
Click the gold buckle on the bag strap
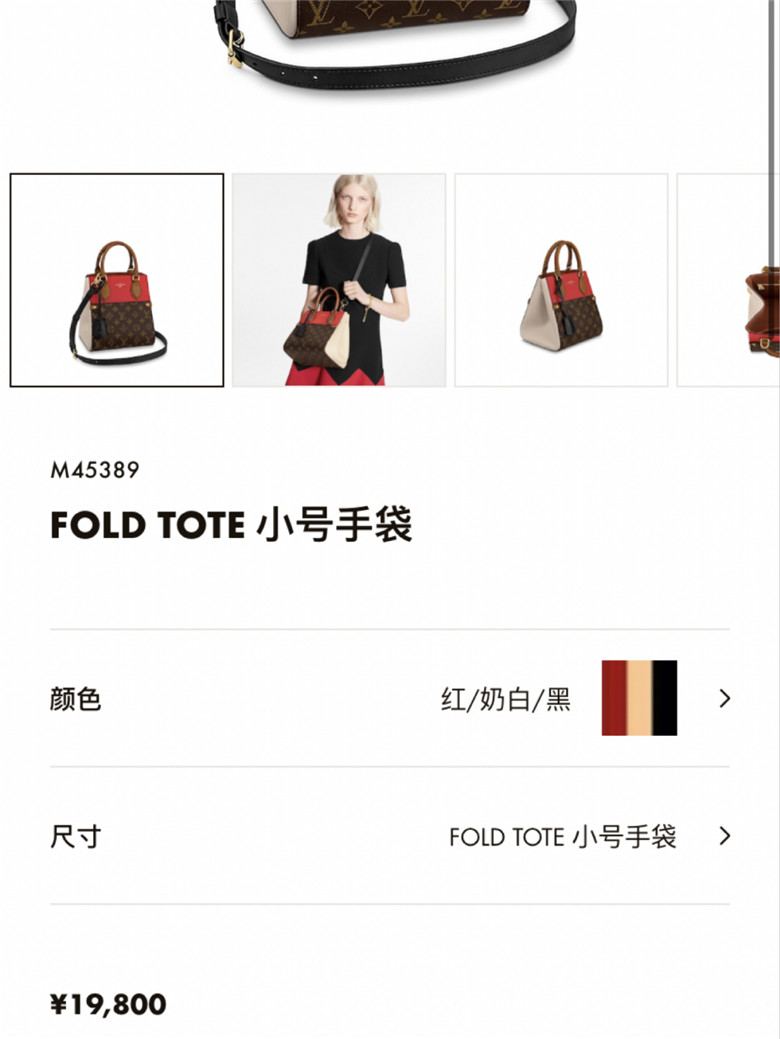(235, 46)
